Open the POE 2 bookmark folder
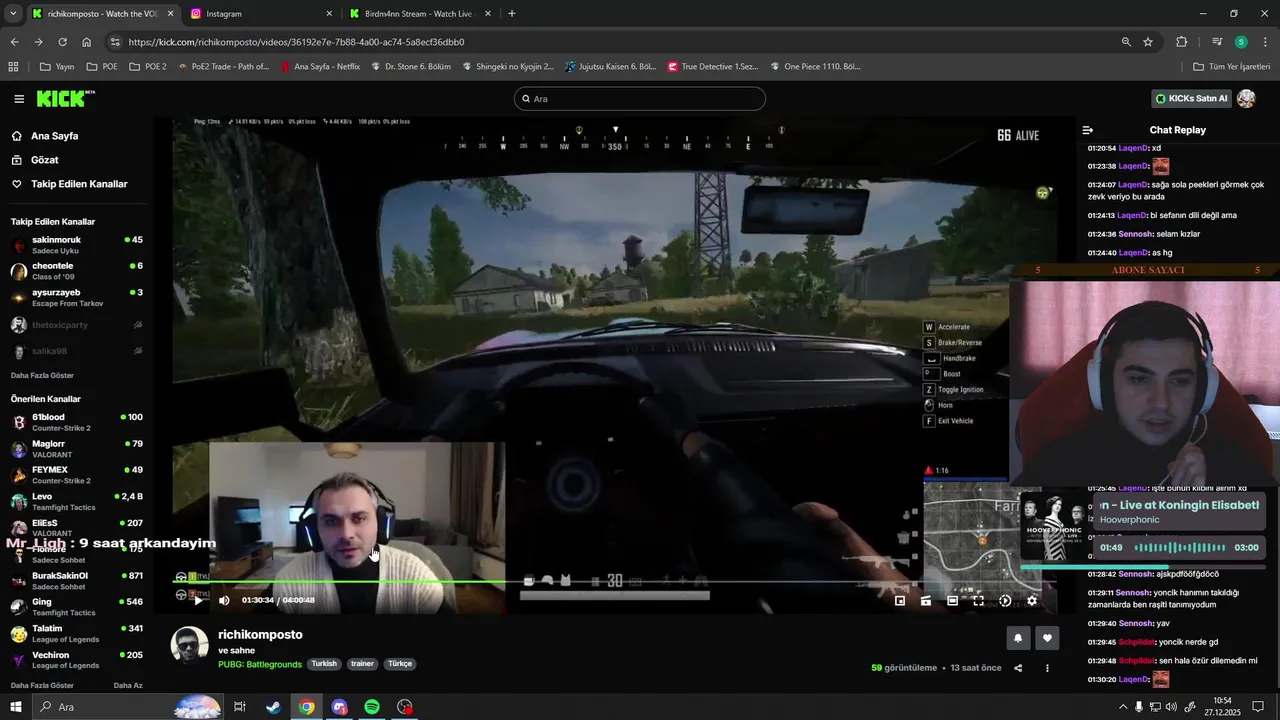 [147, 67]
